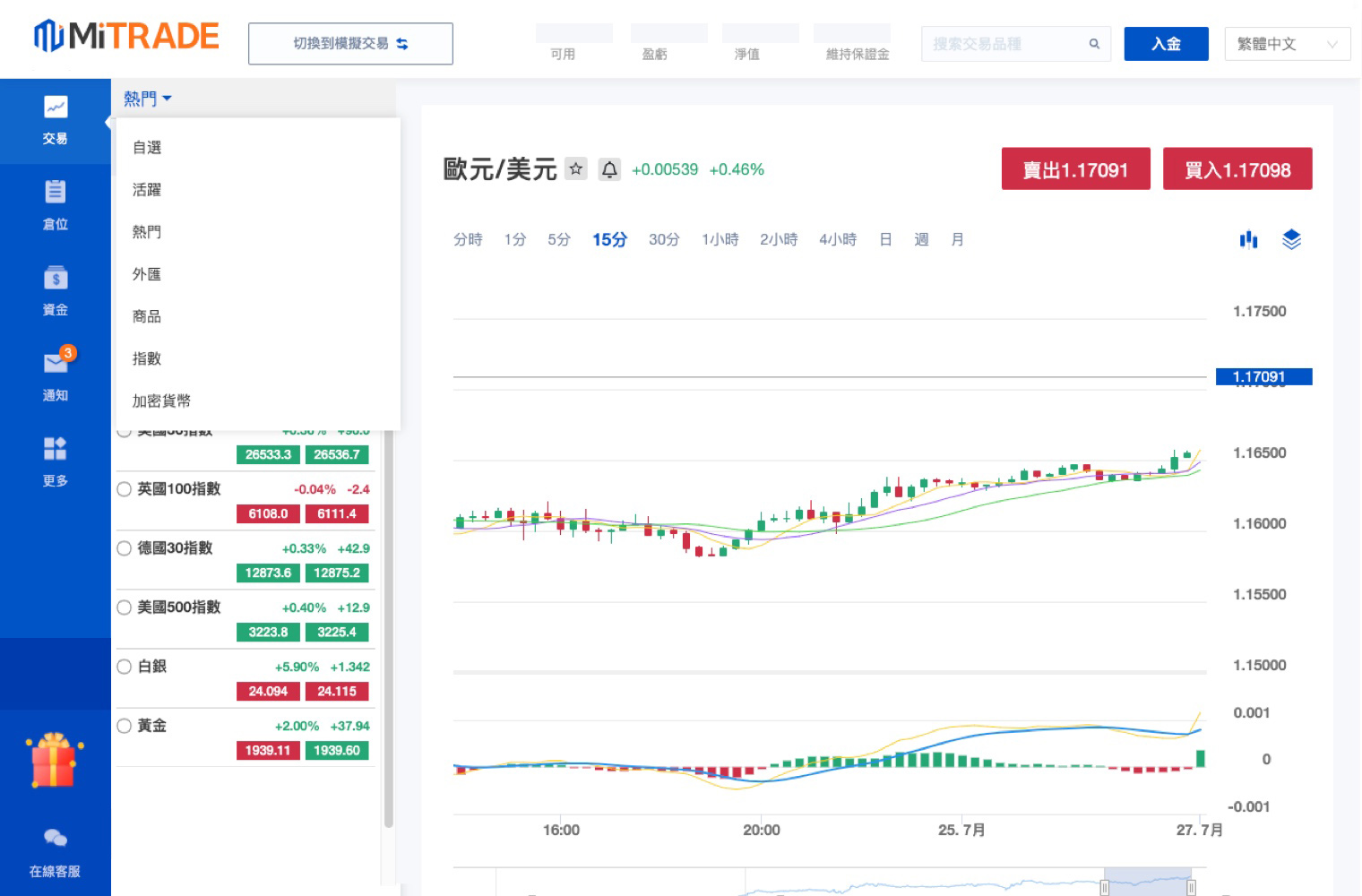Open chart type candlestick icon
Viewport: 1362px width, 896px height.
pos(1248,239)
